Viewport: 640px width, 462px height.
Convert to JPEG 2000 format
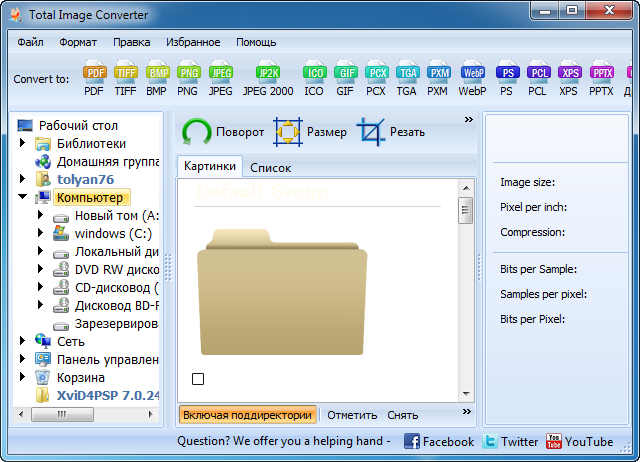pos(268,78)
